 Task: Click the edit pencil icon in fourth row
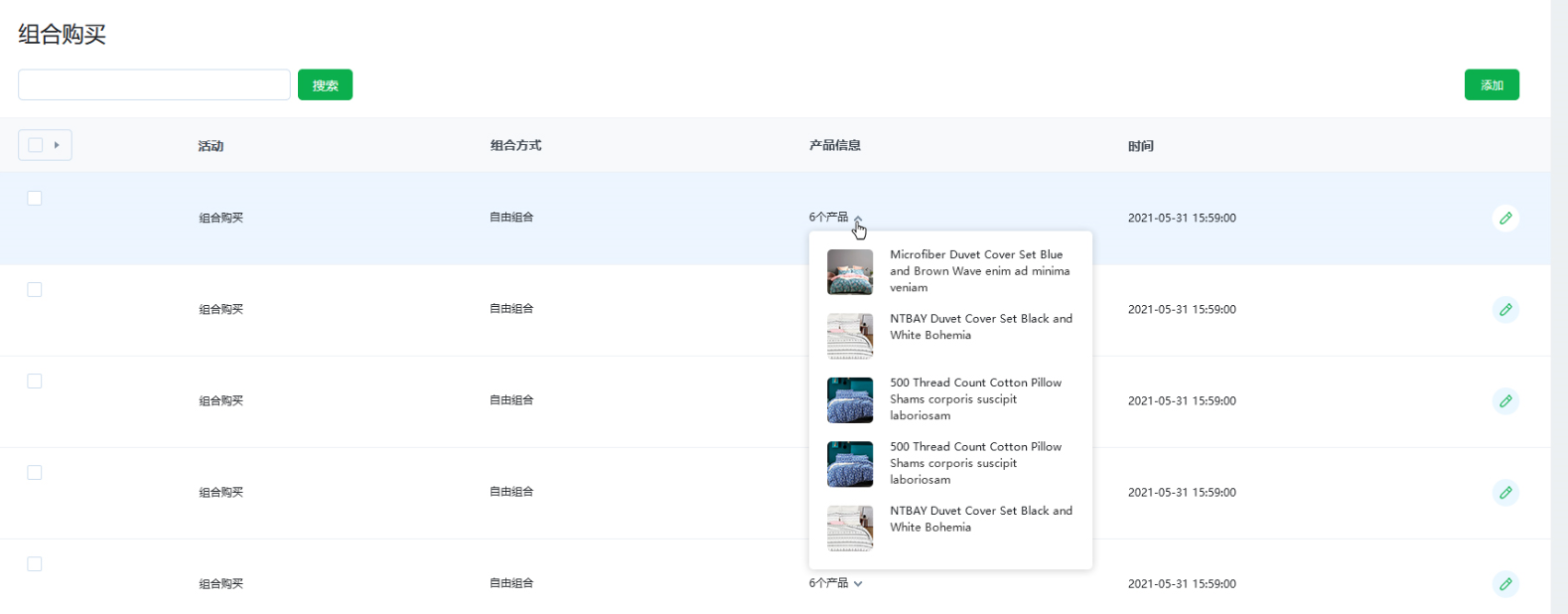tap(1505, 493)
